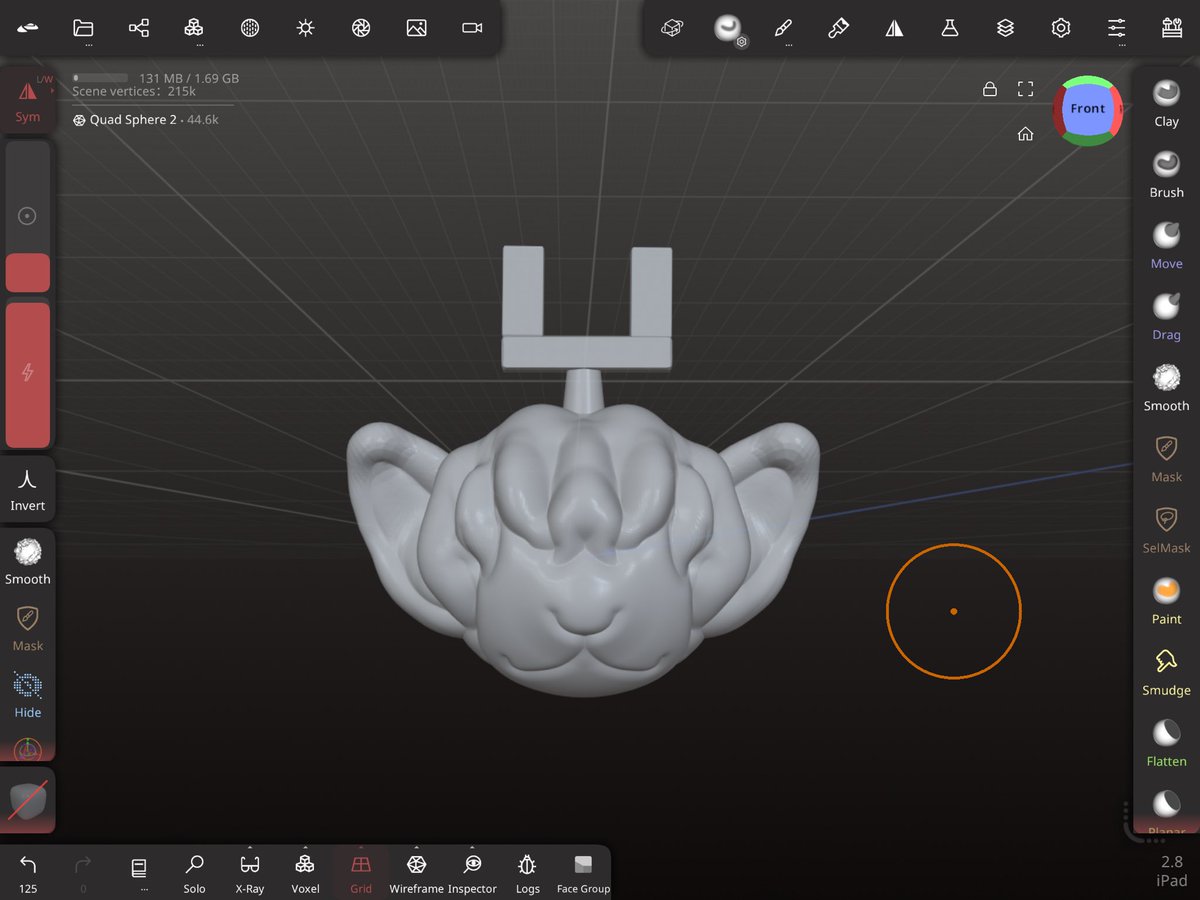This screenshot has height=900, width=1200.
Task: Select the Paint tool
Action: pos(1166,600)
